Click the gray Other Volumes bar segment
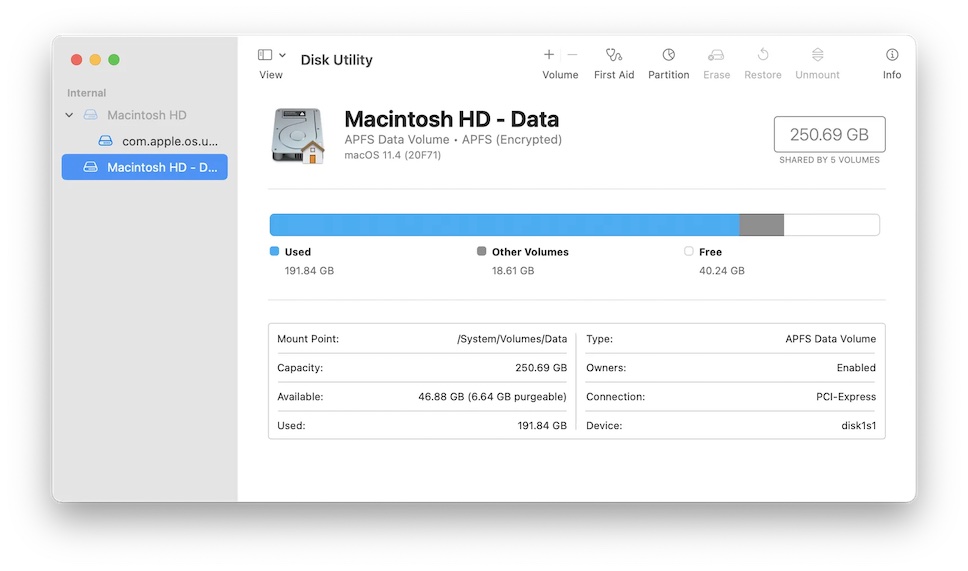Viewport: 968px width, 571px height. coord(762,225)
